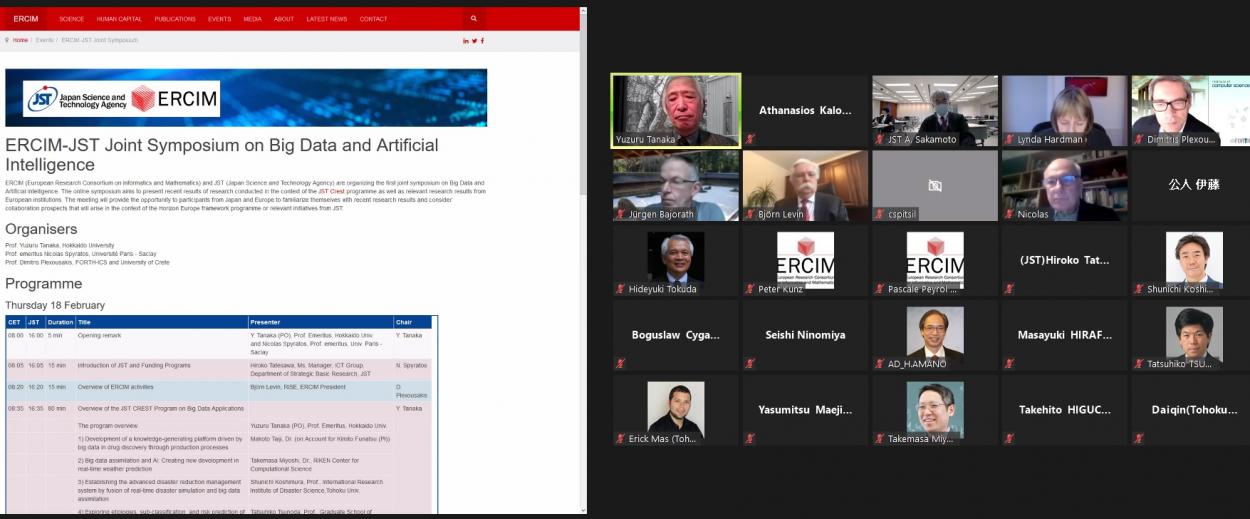Click muted mic icon on Yasumitsu Maeji tile

pyautogui.click(x=750, y=439)
